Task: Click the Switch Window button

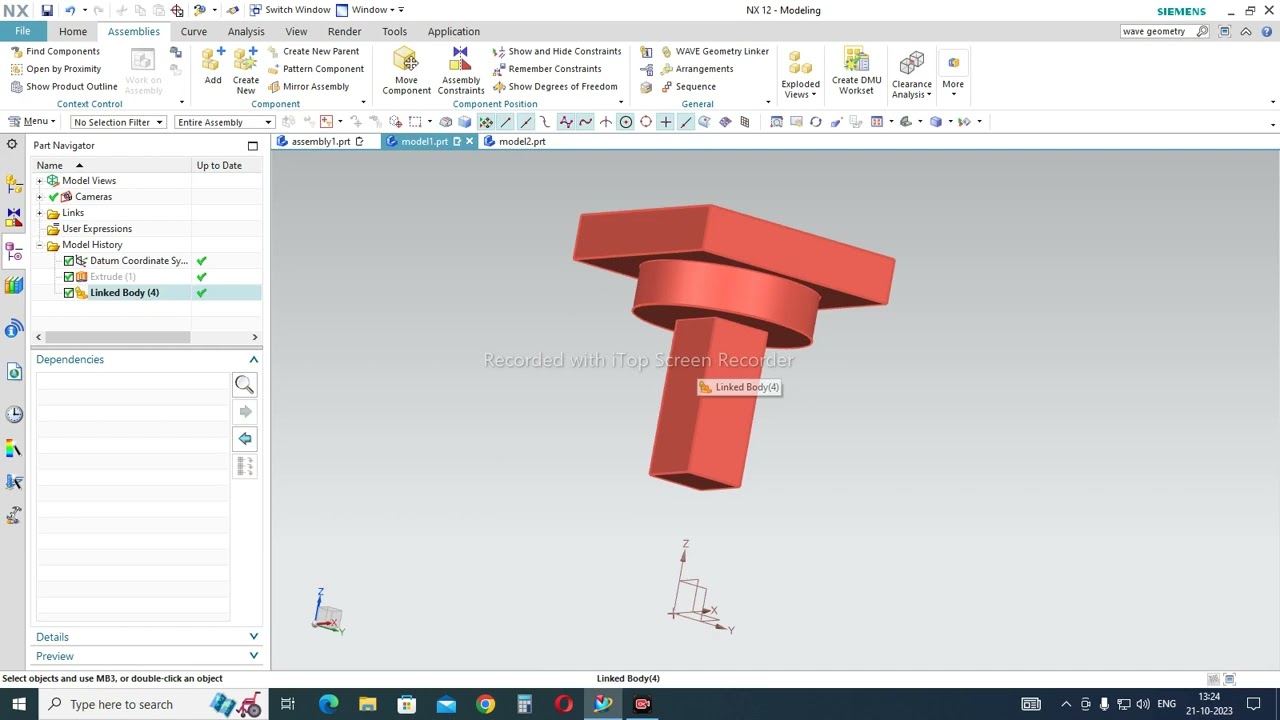Action: (290, 10)
